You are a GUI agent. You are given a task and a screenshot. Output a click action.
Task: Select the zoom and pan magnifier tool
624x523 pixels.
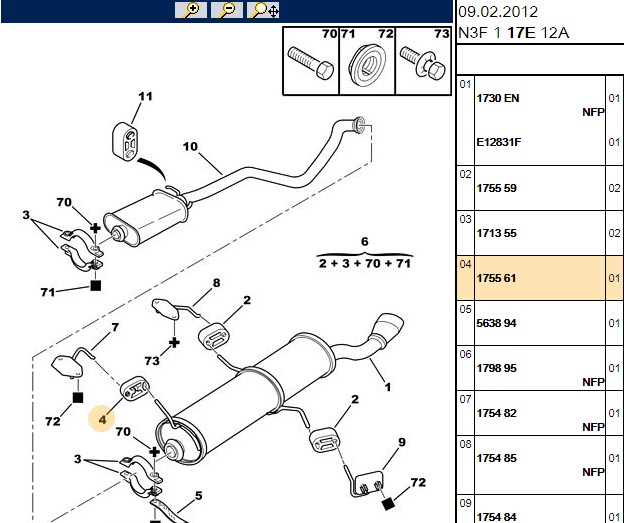pyautogui.click(x=263, y=10)
